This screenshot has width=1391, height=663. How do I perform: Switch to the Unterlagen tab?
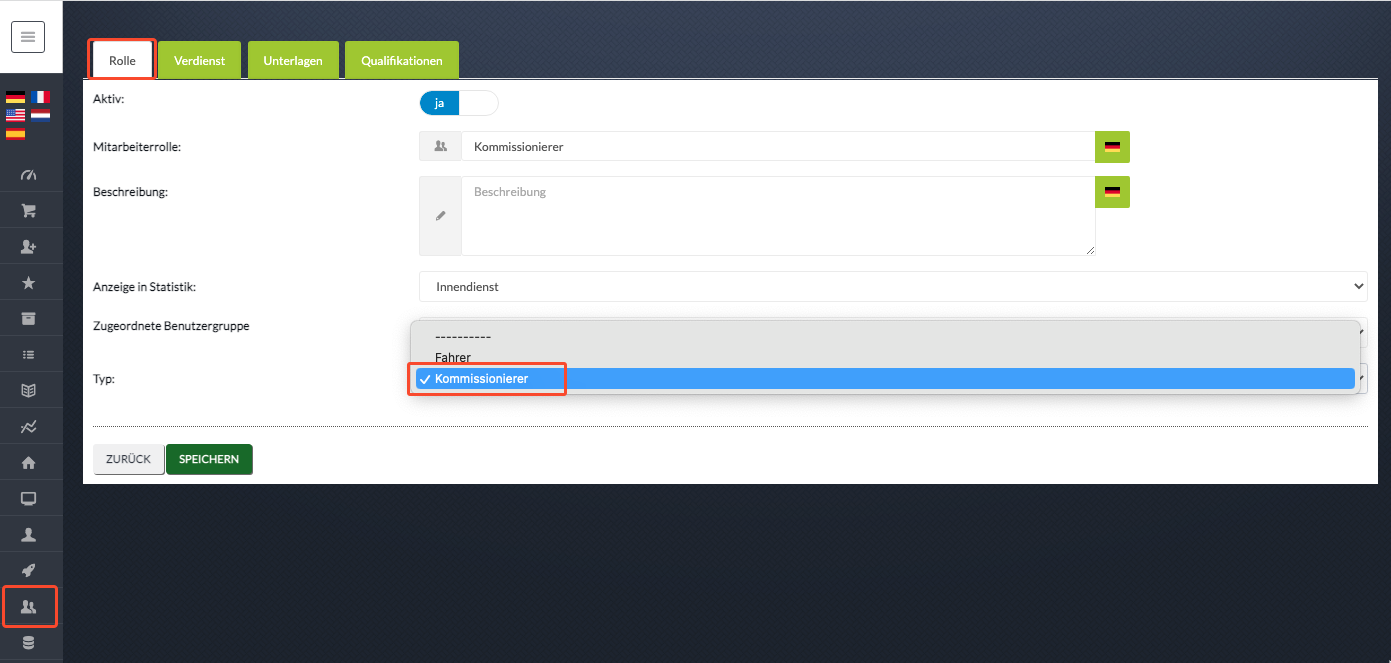pos(293,61)
